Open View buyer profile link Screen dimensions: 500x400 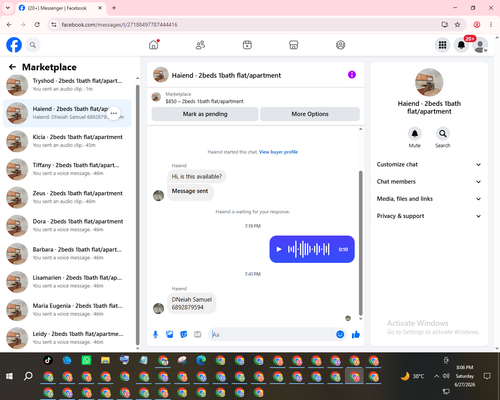278,152
